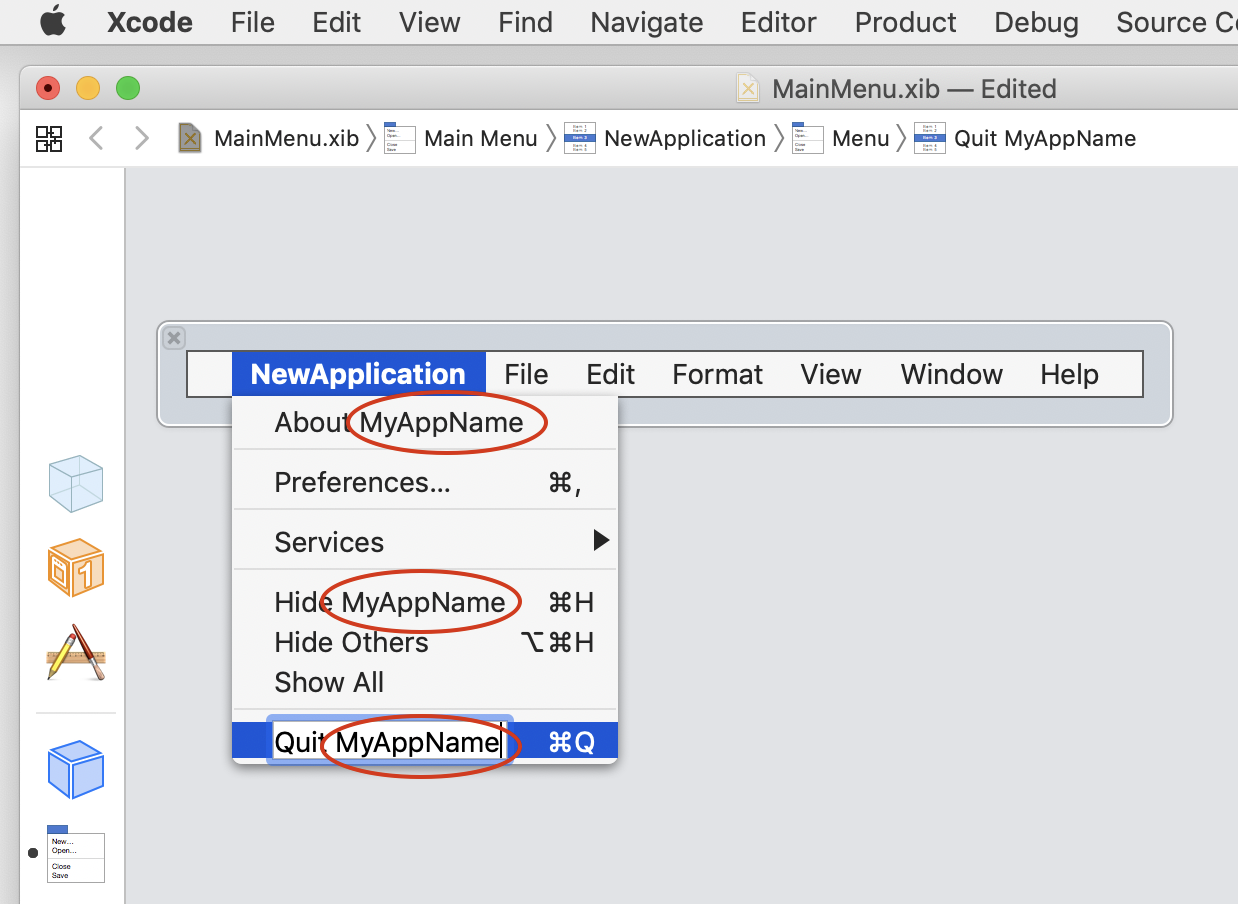Open the Format menu in designed menu bar
1238x904 pixels.
717,374
